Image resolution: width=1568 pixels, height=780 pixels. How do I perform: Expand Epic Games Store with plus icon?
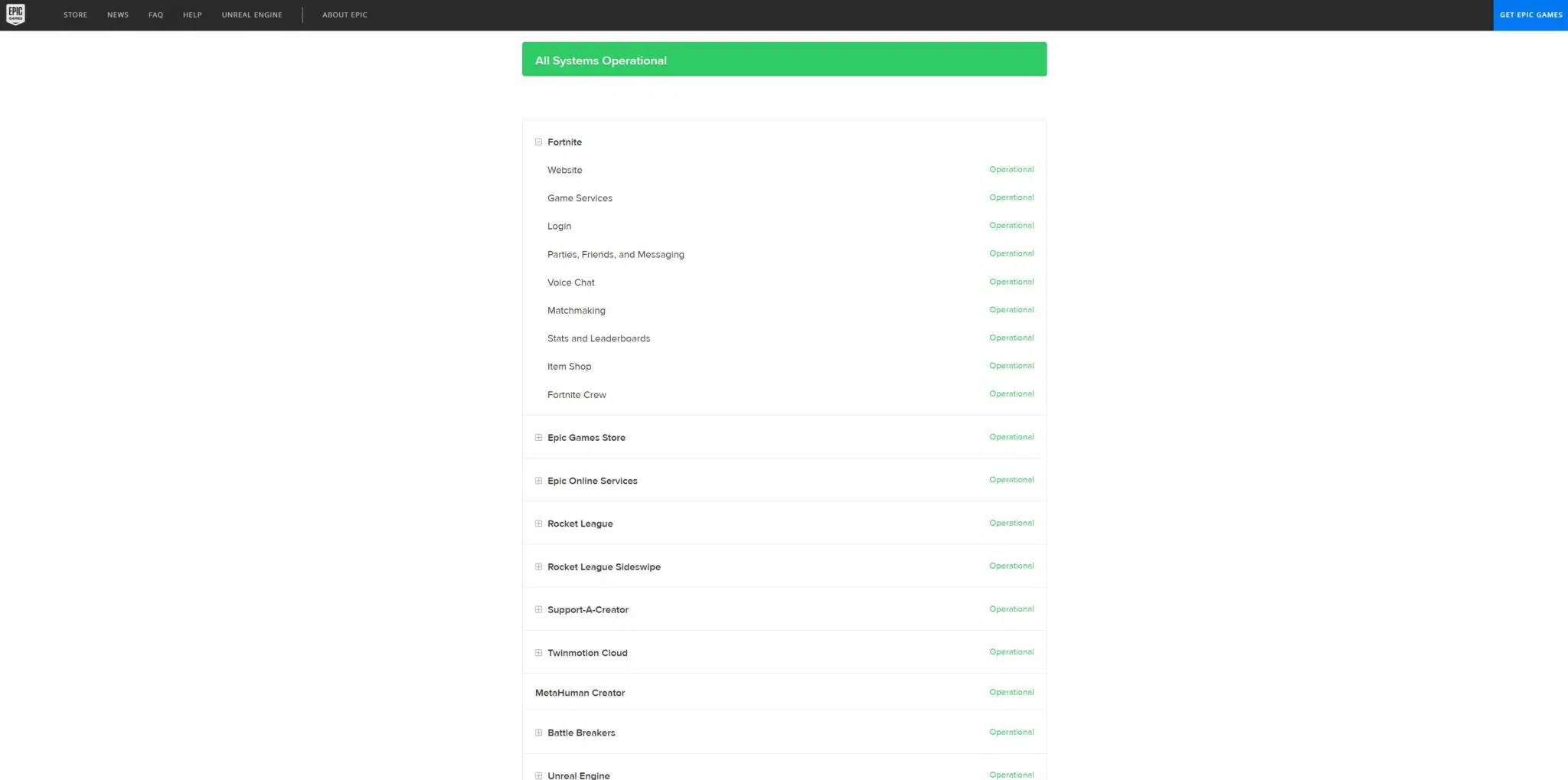pos(538,438)
